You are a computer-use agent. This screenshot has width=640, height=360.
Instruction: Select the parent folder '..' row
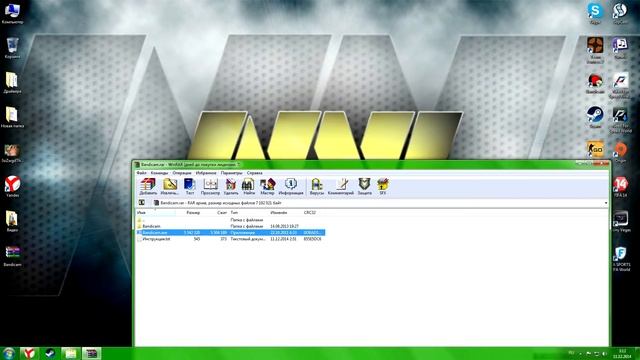pos(231,220)
